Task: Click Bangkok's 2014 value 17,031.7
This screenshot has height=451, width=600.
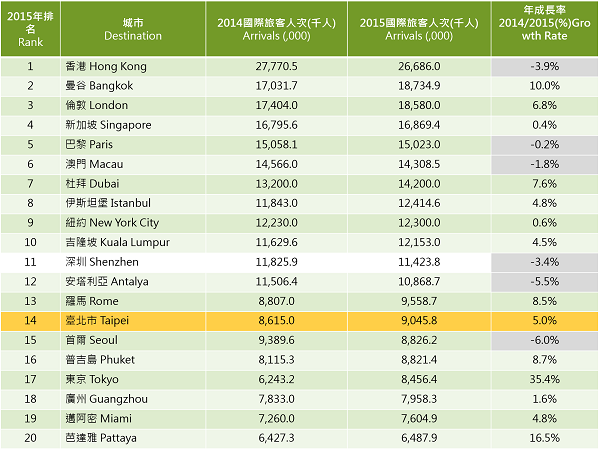Action: [276, 86]
